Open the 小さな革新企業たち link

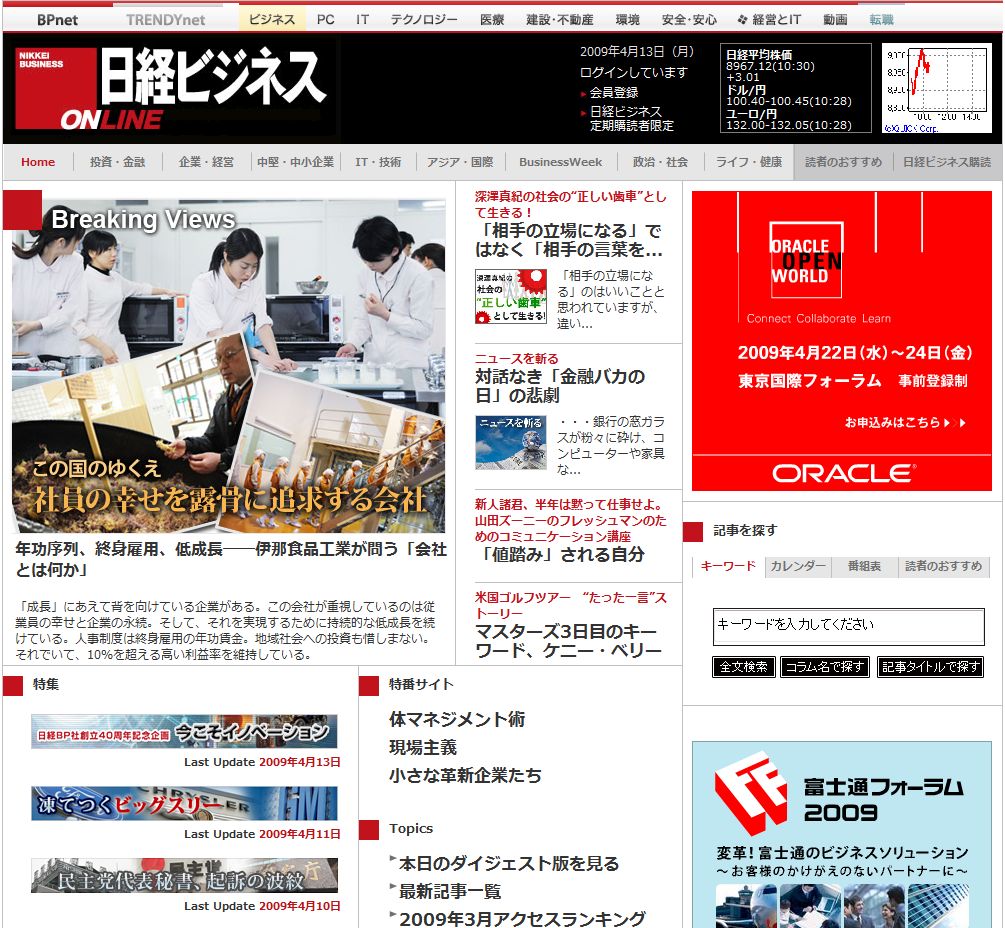click(x=465, y=775)
